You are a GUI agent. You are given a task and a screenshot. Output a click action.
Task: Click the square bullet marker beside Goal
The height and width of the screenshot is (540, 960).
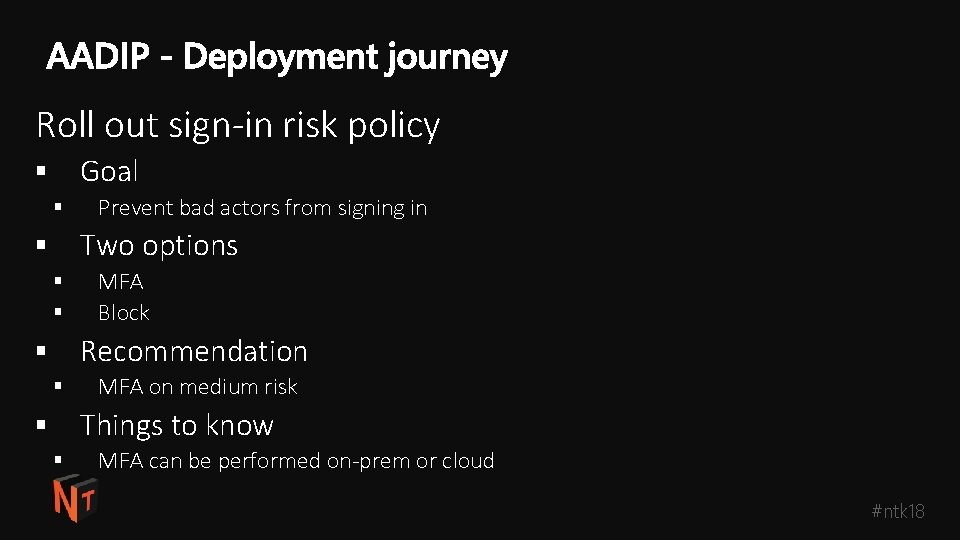point(41,171)
